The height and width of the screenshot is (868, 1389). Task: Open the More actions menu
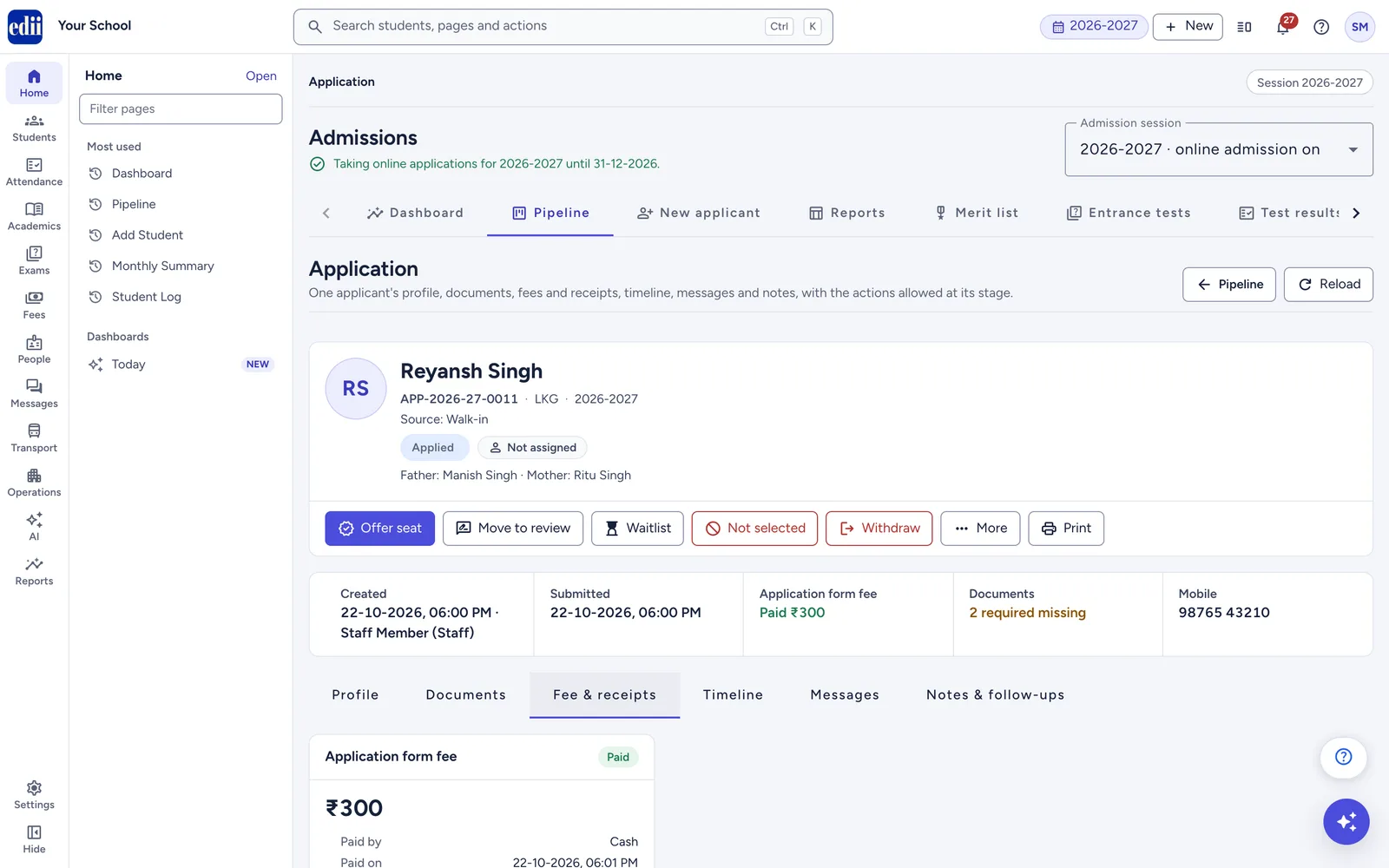[x=980, y=528]
